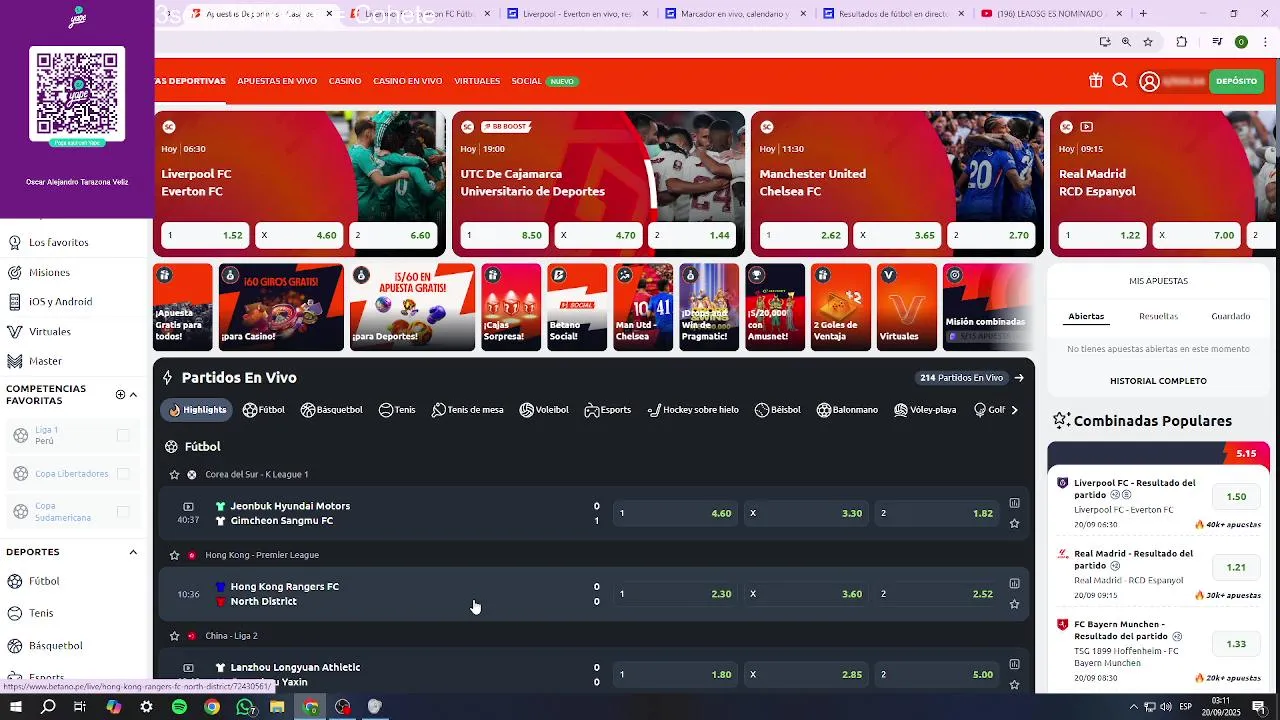The height and width of the screenshot is (720, 1280).
Task: Select the Básquetbol live filter
Action: click(332, 410)
